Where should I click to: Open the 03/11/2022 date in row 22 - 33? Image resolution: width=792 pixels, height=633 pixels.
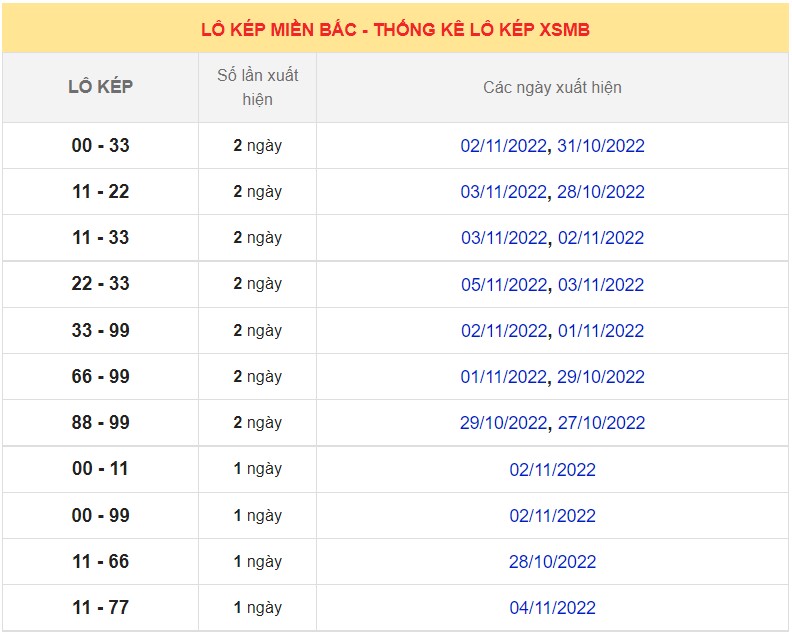point(601,285)
